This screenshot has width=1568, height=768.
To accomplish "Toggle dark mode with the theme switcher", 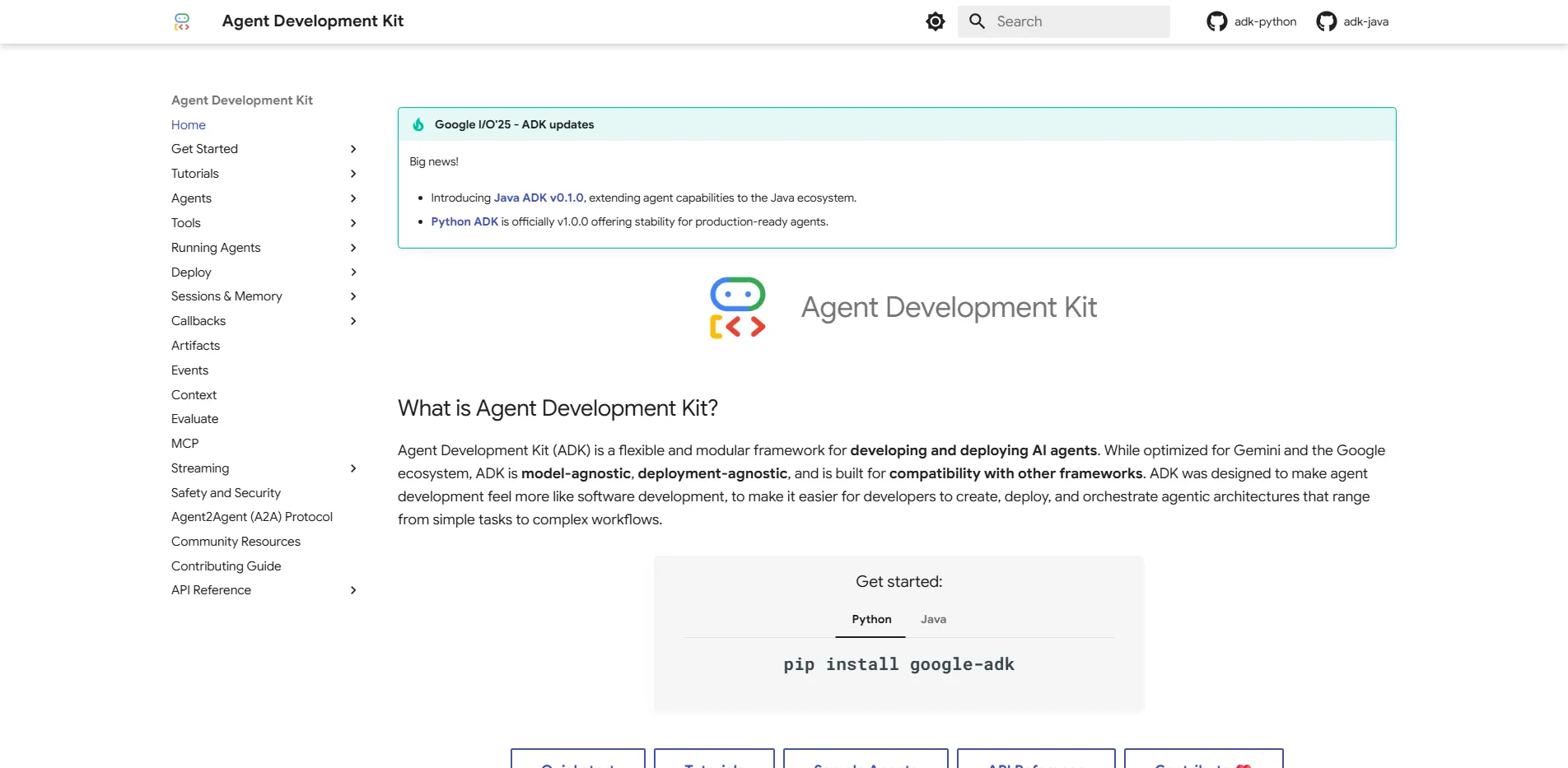I will pos(935,21).
